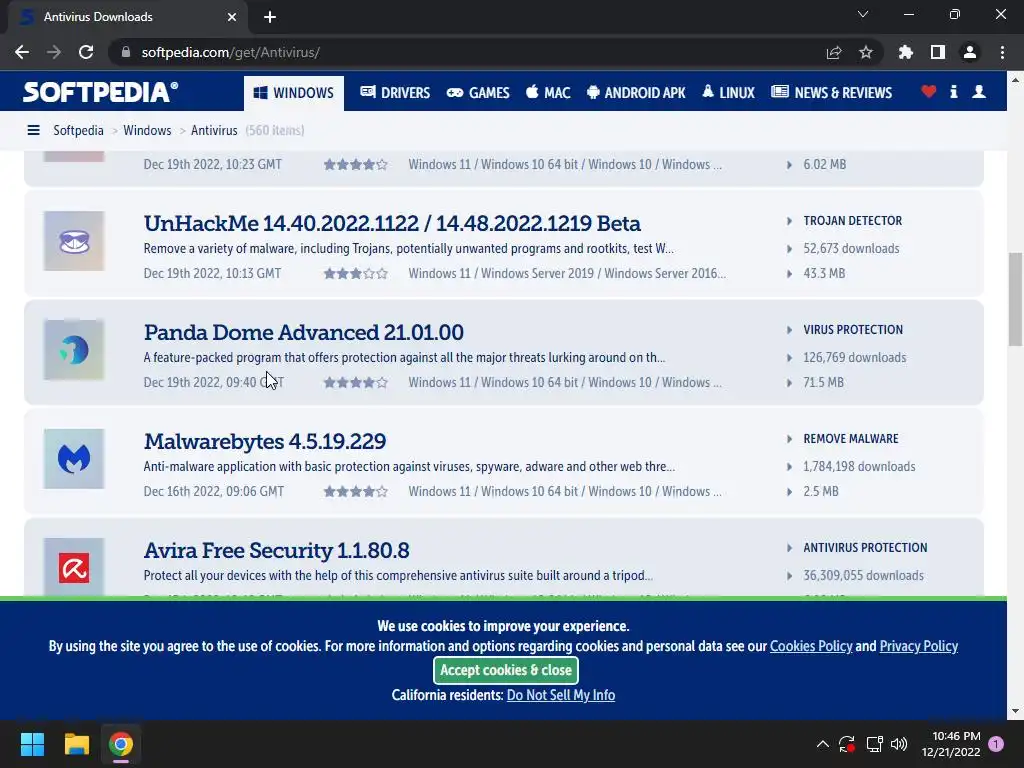Open the DRIVERS navigation section
The image size is (1024, 768).
click(395, 93)
